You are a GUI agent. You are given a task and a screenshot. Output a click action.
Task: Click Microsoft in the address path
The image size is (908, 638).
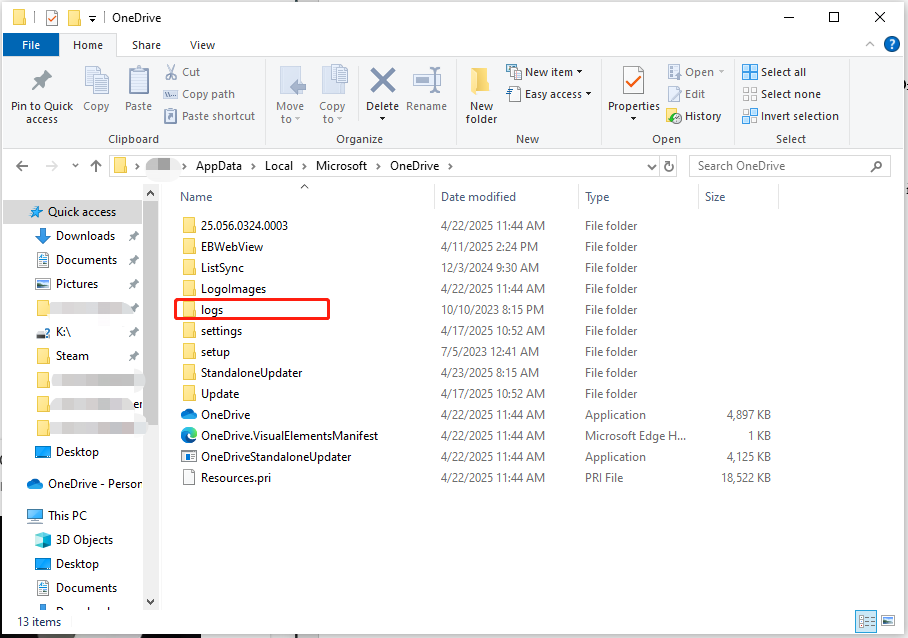click(341, 166)
